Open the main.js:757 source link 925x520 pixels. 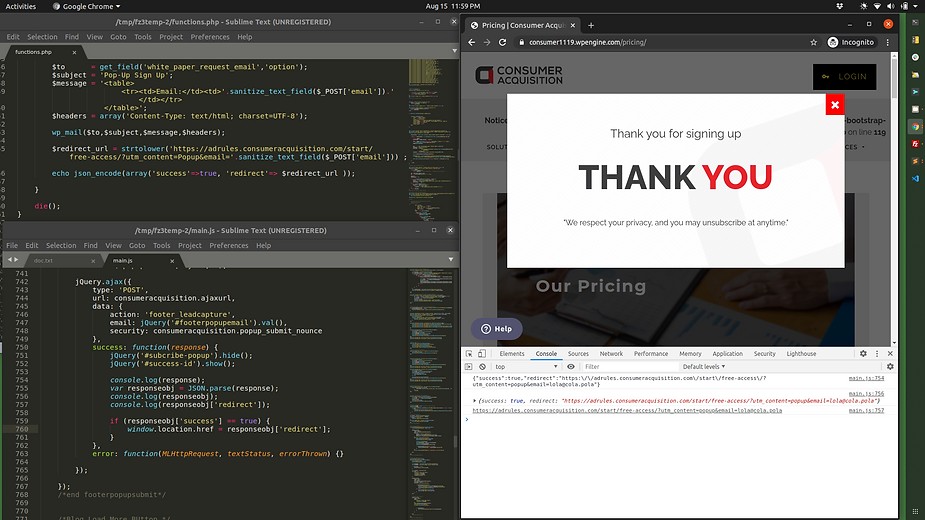click(866, 410)
